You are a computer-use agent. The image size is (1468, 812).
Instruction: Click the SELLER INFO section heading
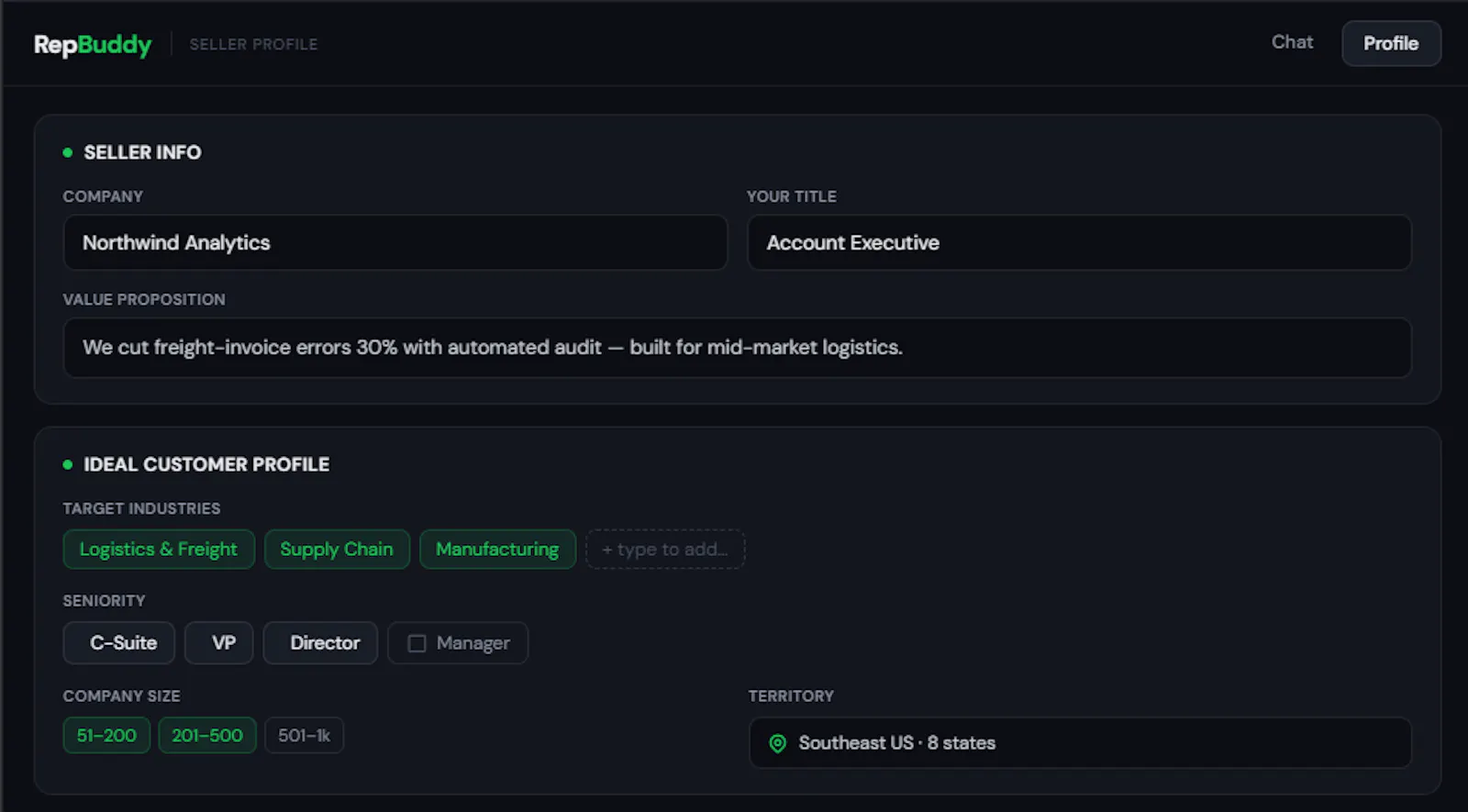pos(142,152)
